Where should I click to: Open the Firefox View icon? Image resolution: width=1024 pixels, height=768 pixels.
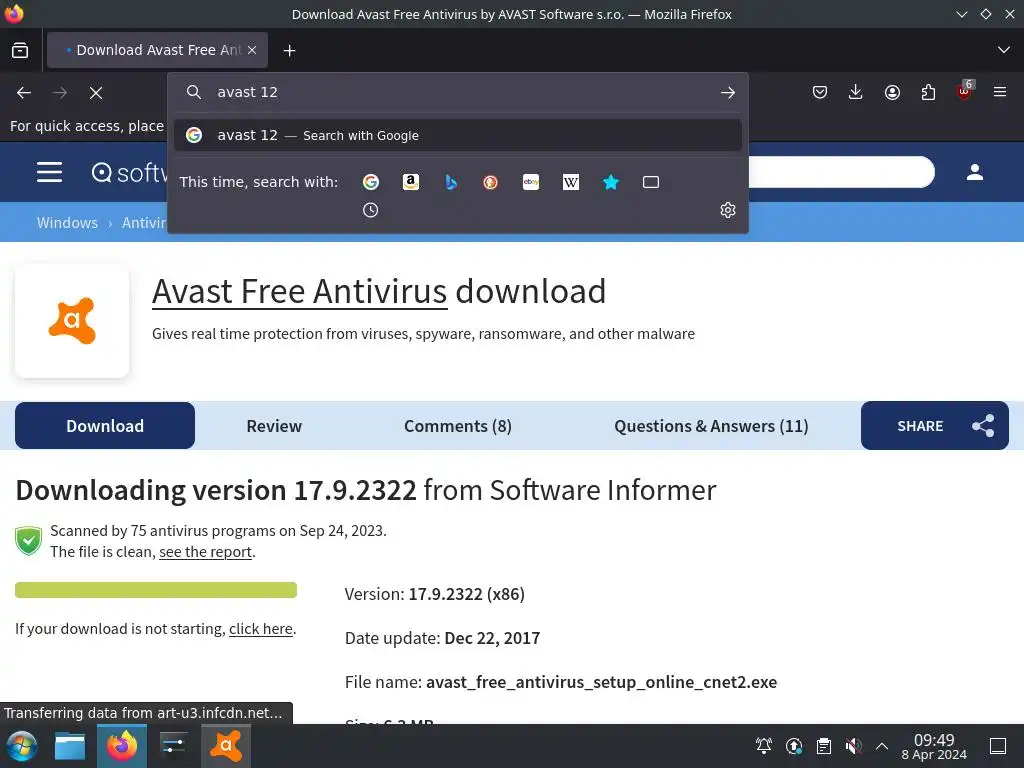coord(20,50)
